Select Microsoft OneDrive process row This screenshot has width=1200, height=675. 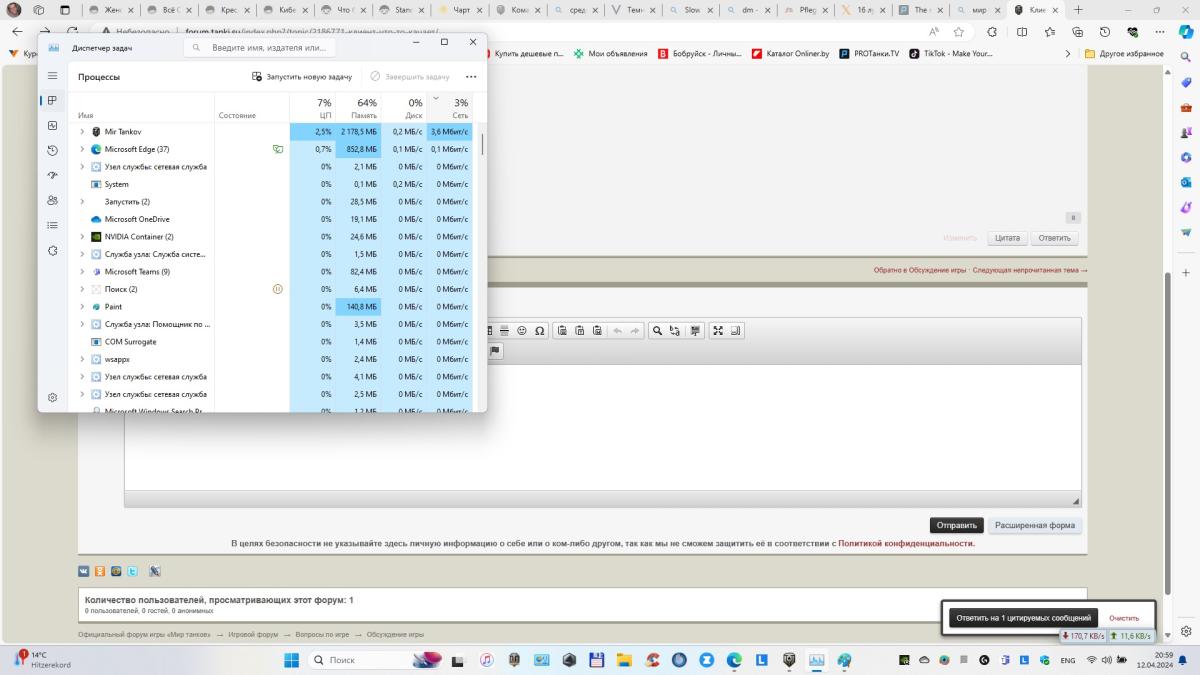coord(271,219)
